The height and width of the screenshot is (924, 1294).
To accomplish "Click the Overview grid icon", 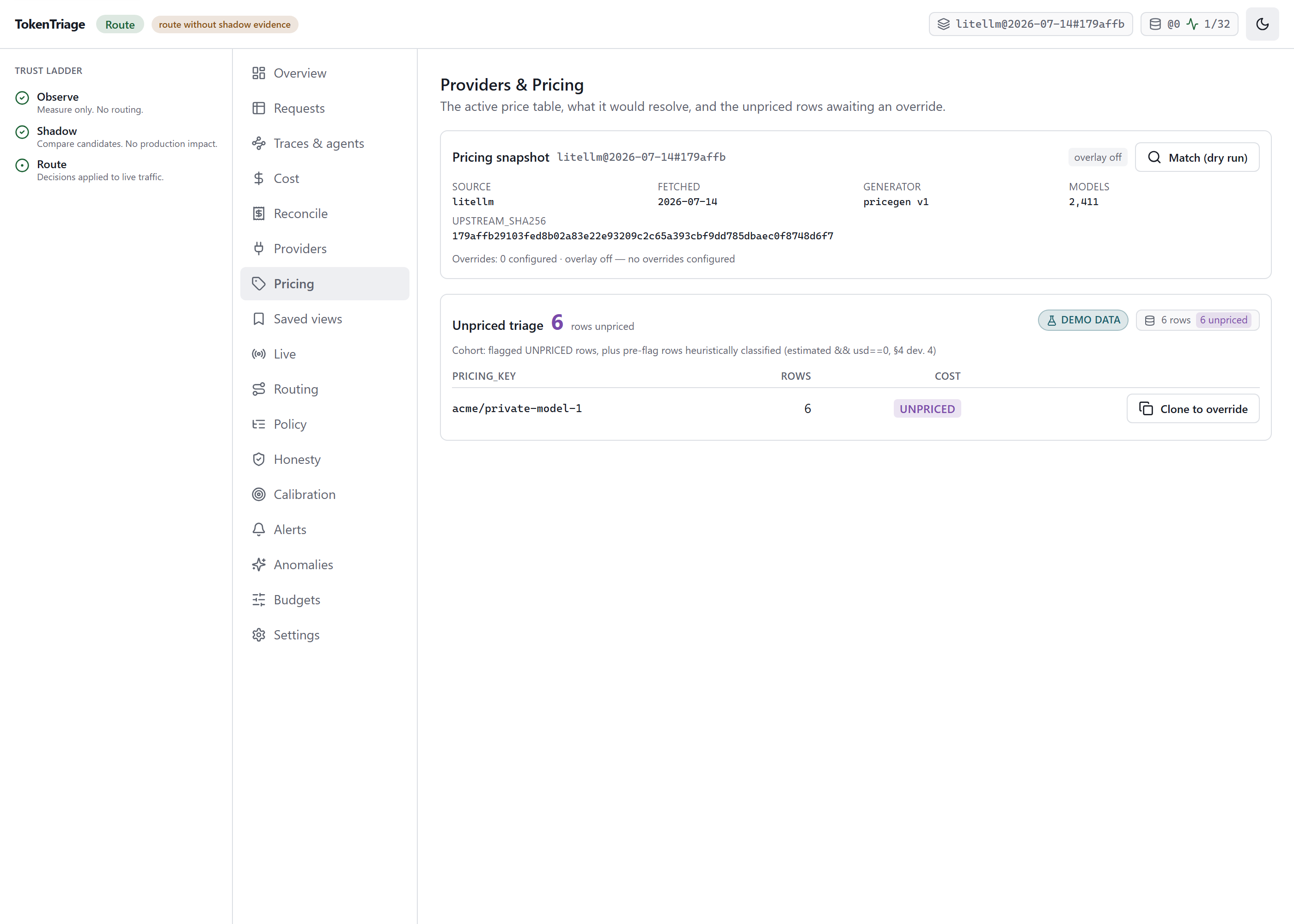I will [258, 73].
